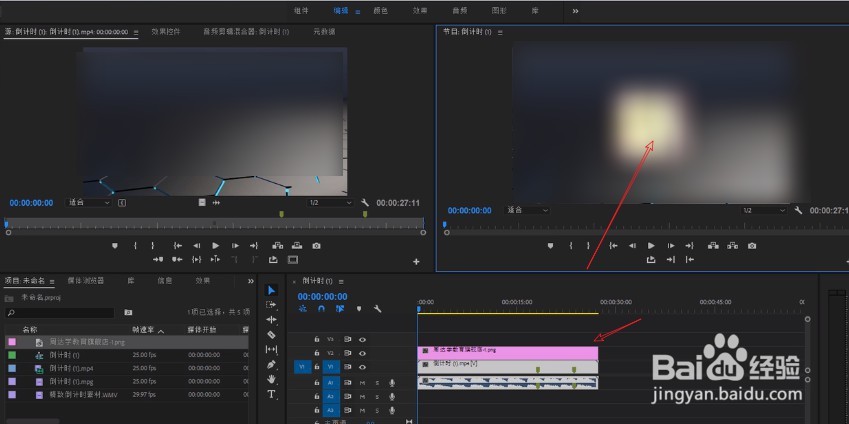Open Program monitor 1/2 resolution dropdown
The height and width of the screenshot is (424, 849).
(764, 210)
